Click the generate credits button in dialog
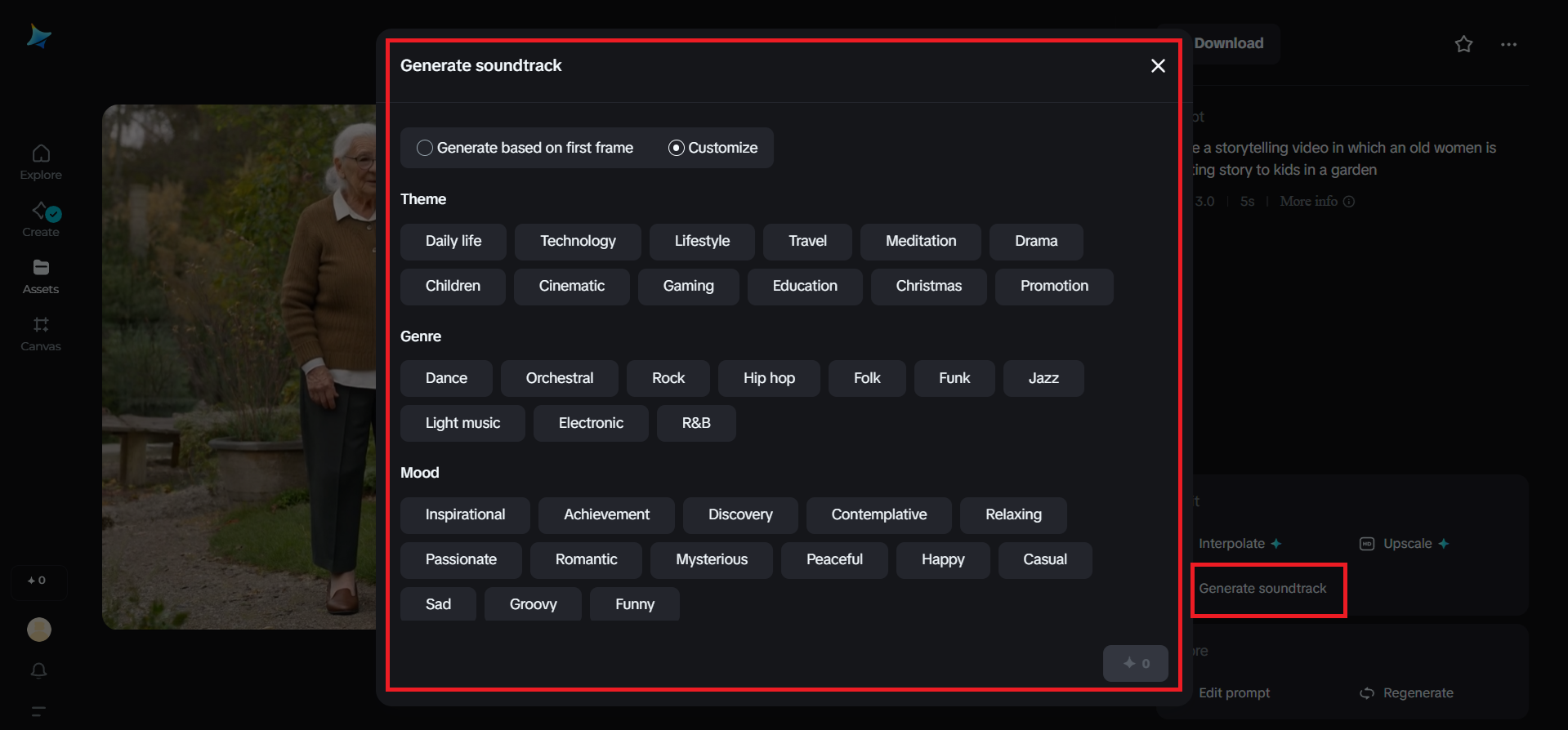 (1136, 663)
